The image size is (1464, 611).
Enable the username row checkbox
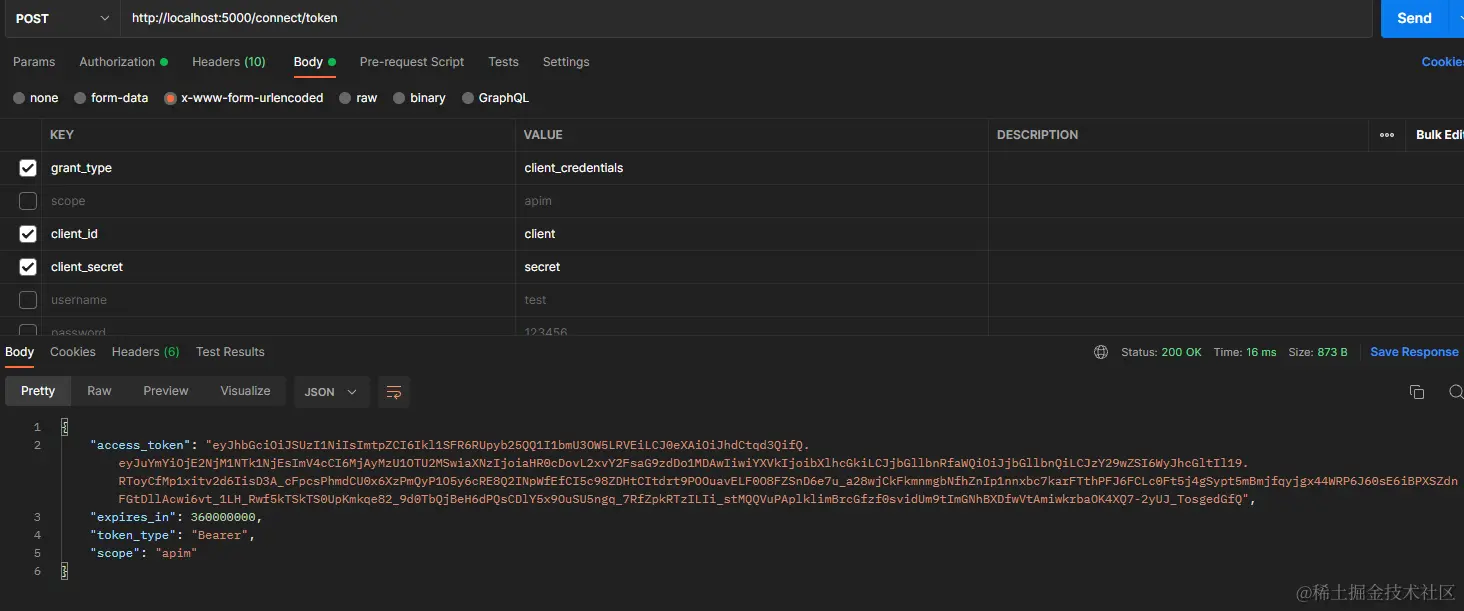coord(28,300)
